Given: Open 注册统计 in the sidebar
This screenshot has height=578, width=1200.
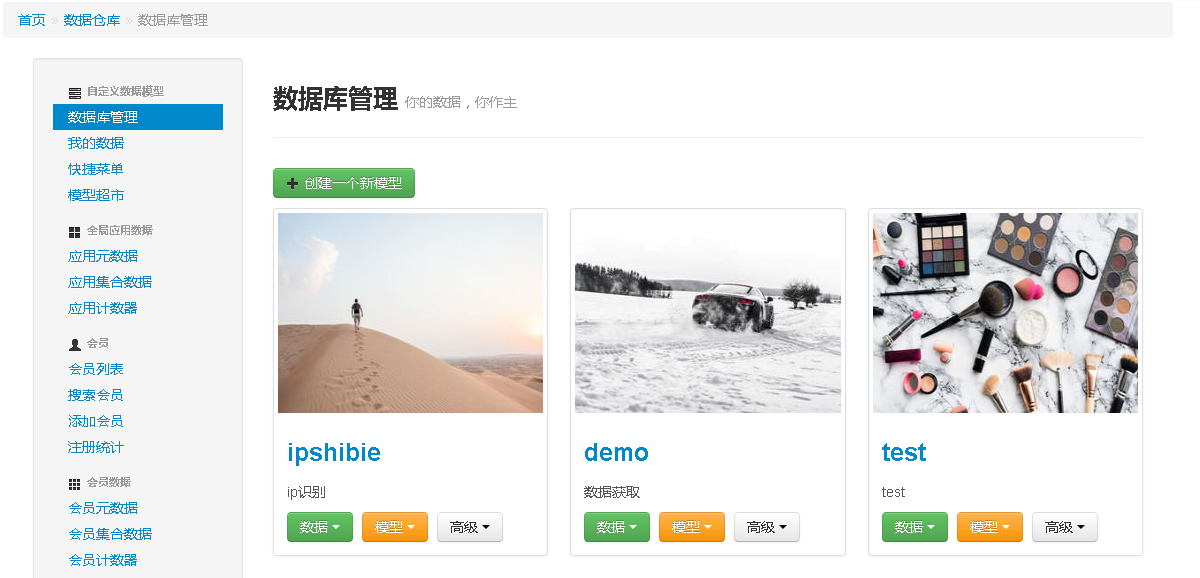Looking at the screenshot, I should coord(96,447).
